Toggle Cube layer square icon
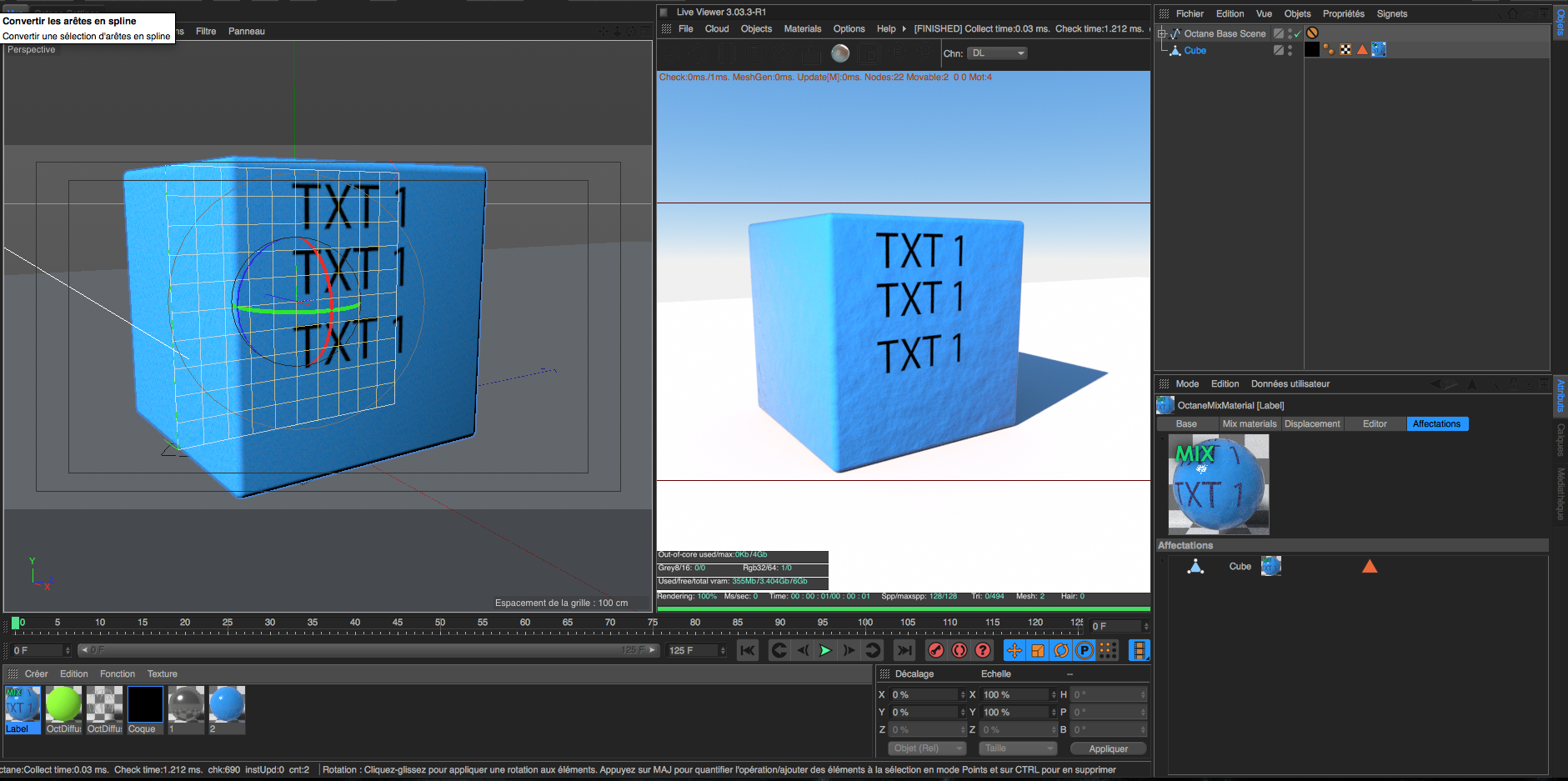The height and width of the screenshot is (781, 1568). pyautogui.click(x=1279, y=51)
